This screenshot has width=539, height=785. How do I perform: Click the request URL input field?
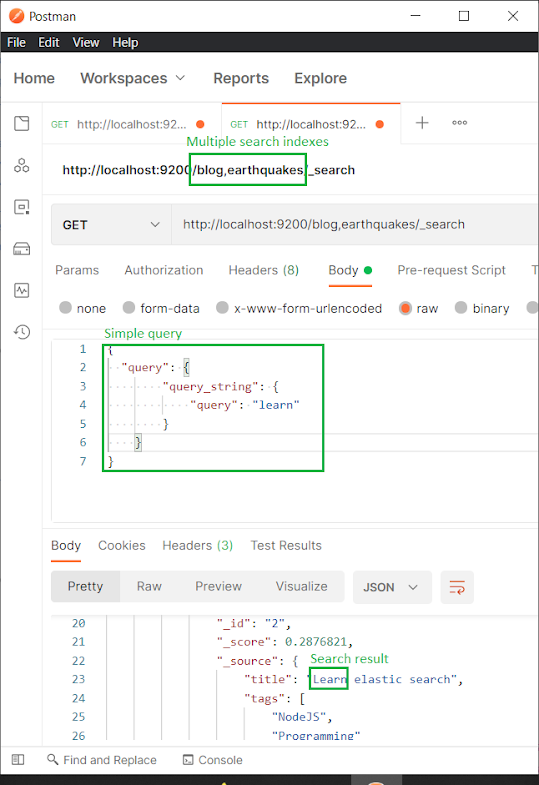click(x=354, y=225)
